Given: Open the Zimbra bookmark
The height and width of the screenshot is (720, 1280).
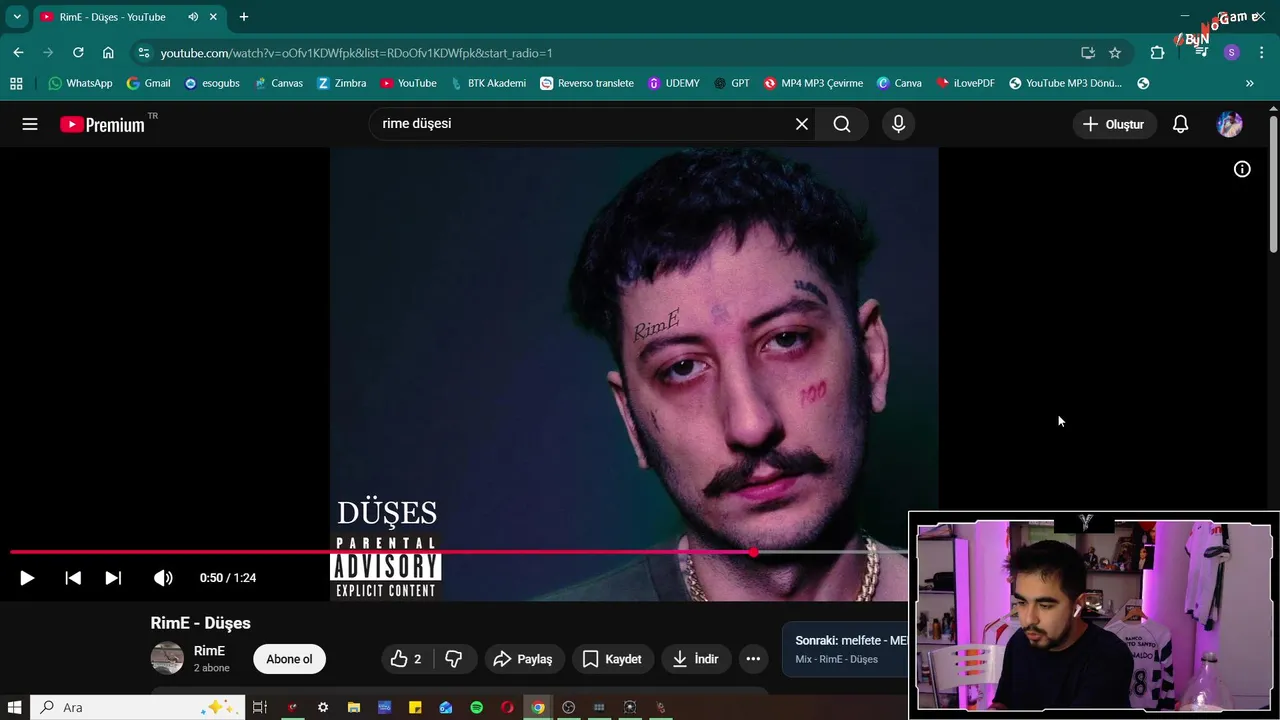Looking at the screenshot, I should tap(341, 83).
